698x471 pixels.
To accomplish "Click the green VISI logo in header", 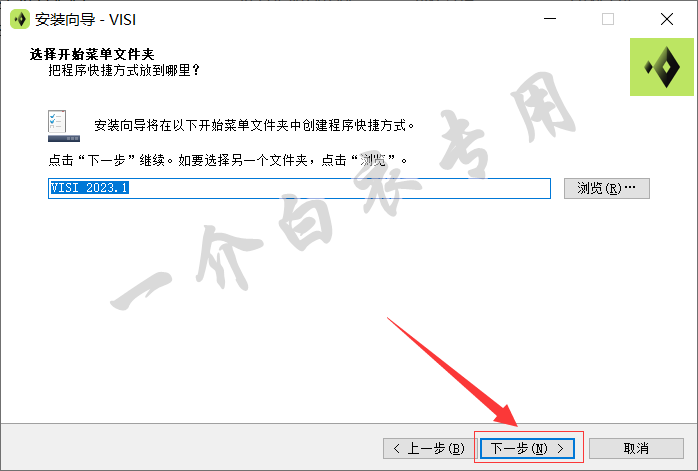I will click(x=661, y=67).
